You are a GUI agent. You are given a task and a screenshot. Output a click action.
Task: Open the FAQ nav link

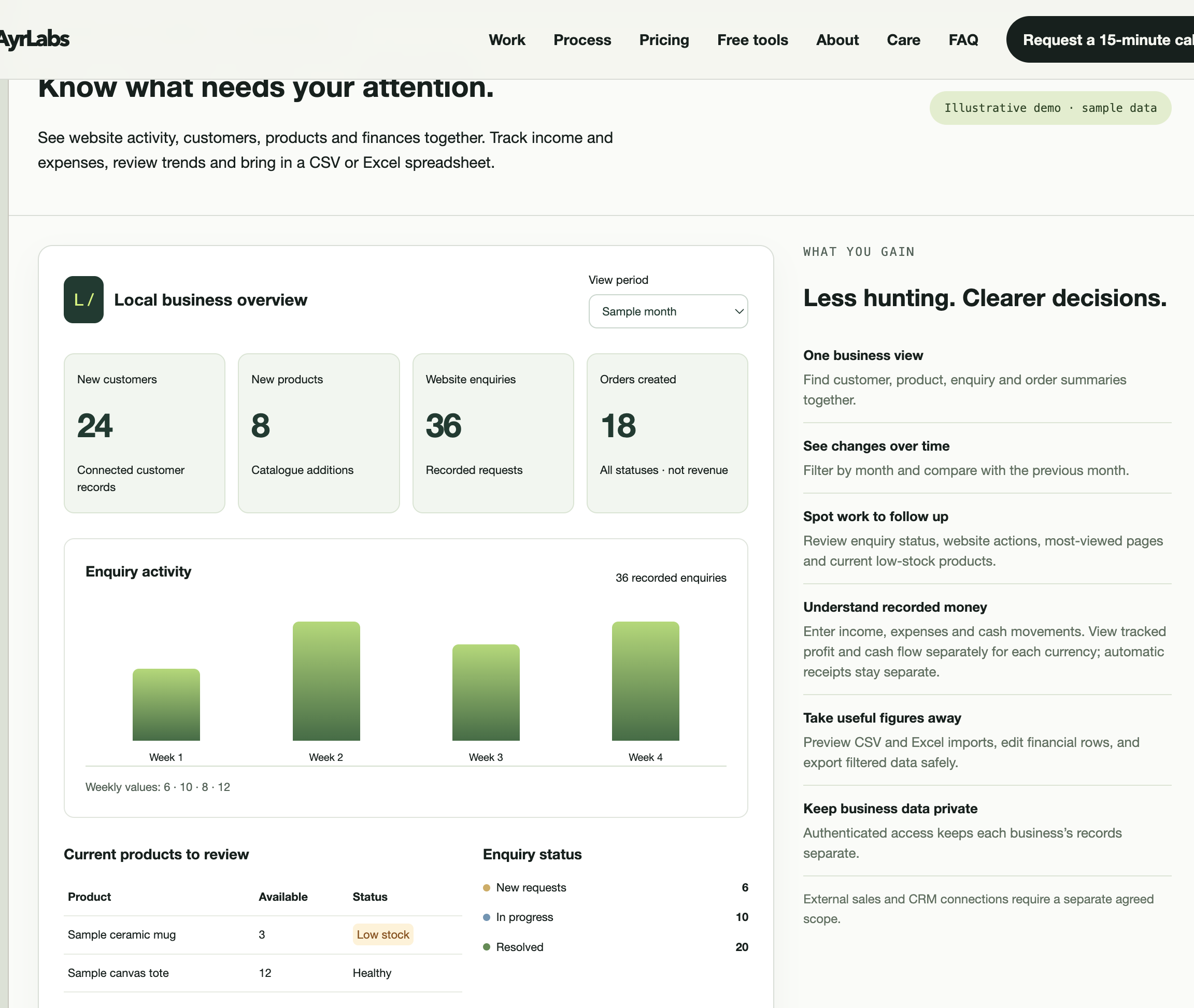pyautogui.click(x=963, y=39)
